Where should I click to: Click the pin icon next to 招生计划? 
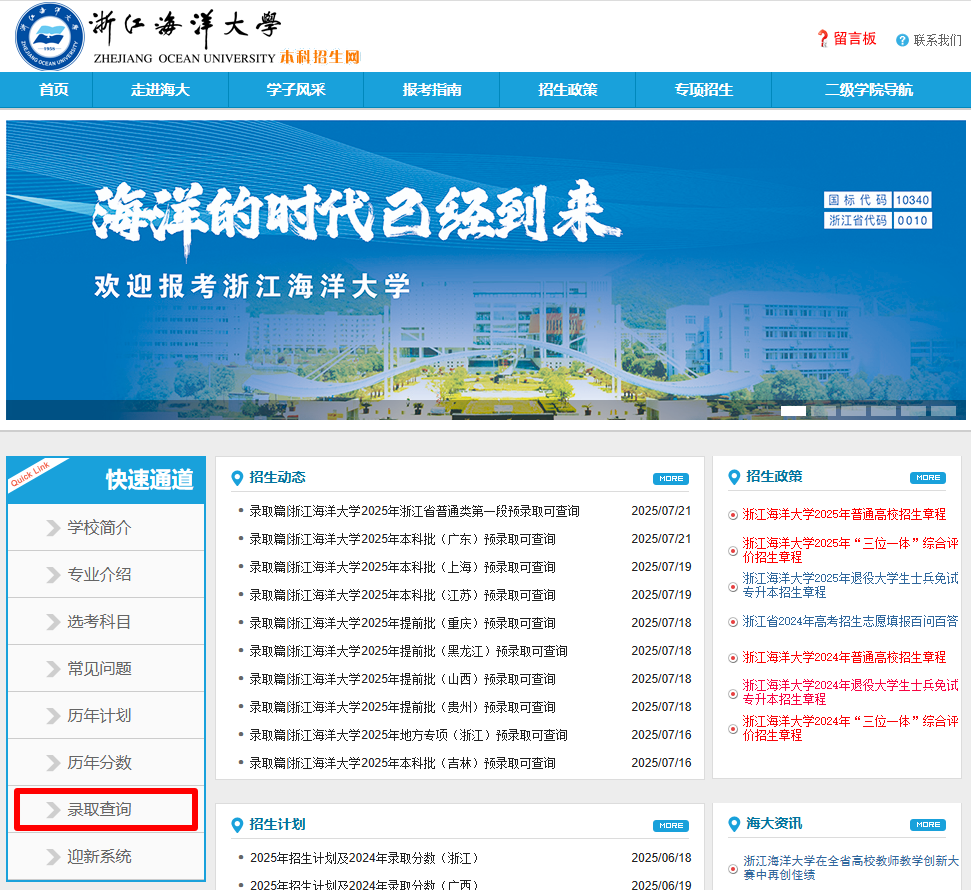237,825
